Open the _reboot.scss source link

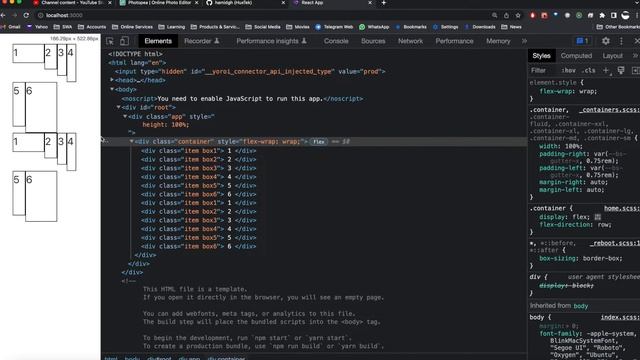point(615,243)
